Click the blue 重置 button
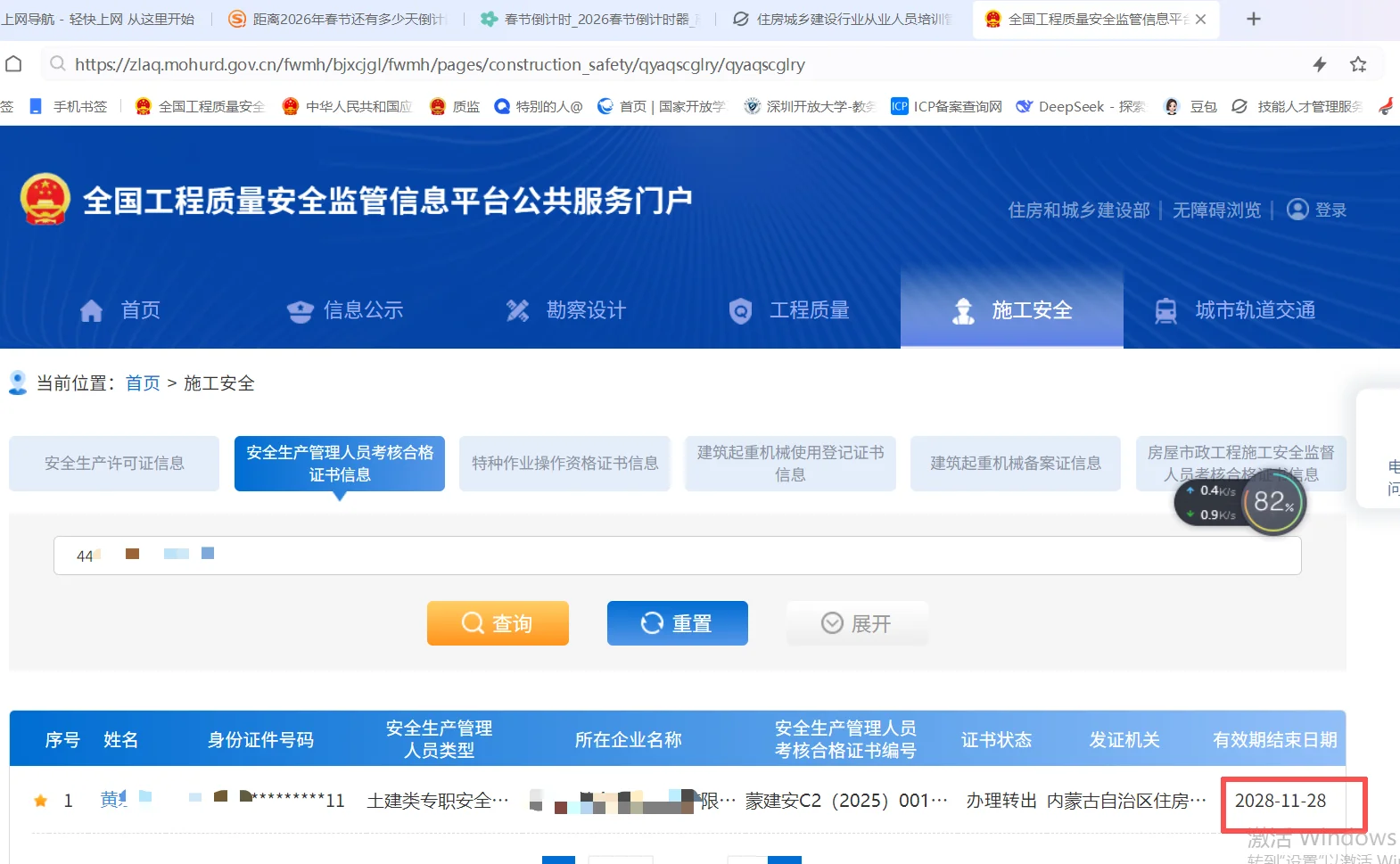 point(678,623)
